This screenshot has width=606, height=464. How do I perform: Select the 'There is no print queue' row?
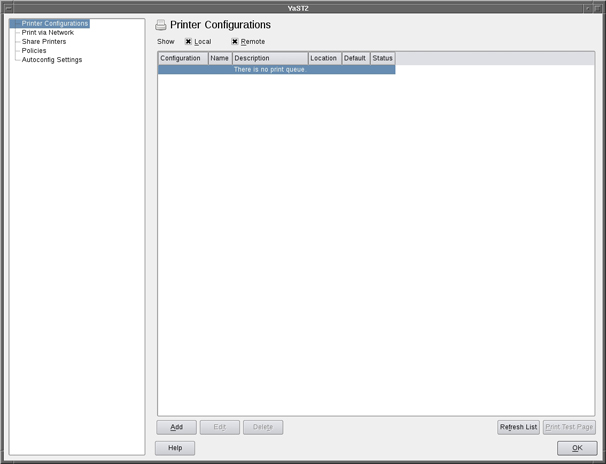click(x=276, y=70)
